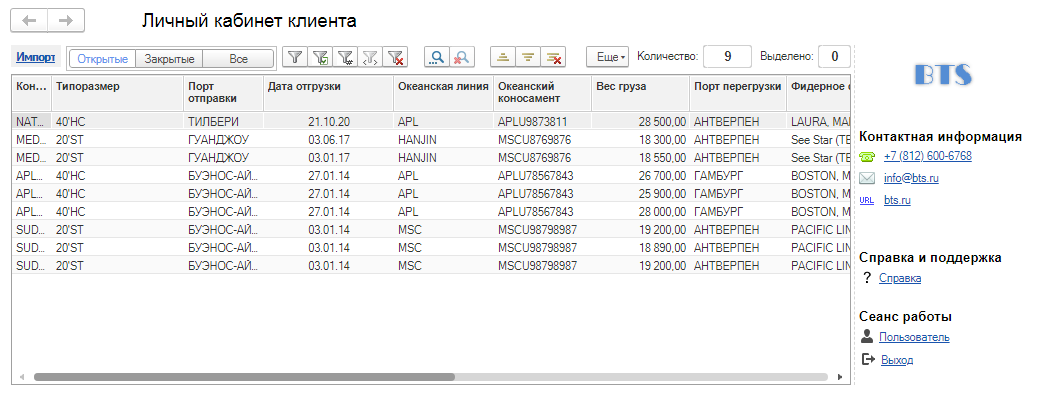Click the horizontal scrollbar left arrow
This screenshot has height=396, width=1044.
(22, 377)
